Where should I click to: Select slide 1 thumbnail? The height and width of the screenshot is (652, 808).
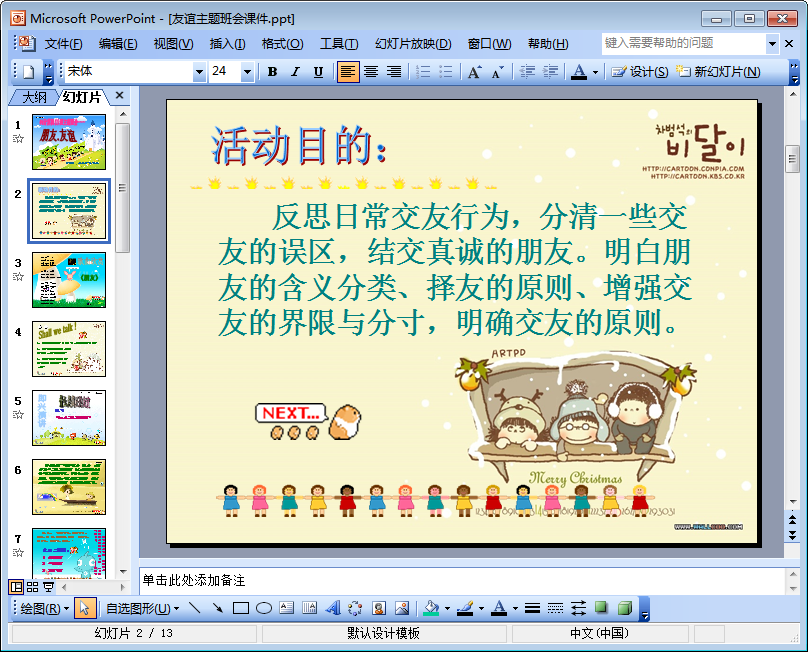(69, 142)
